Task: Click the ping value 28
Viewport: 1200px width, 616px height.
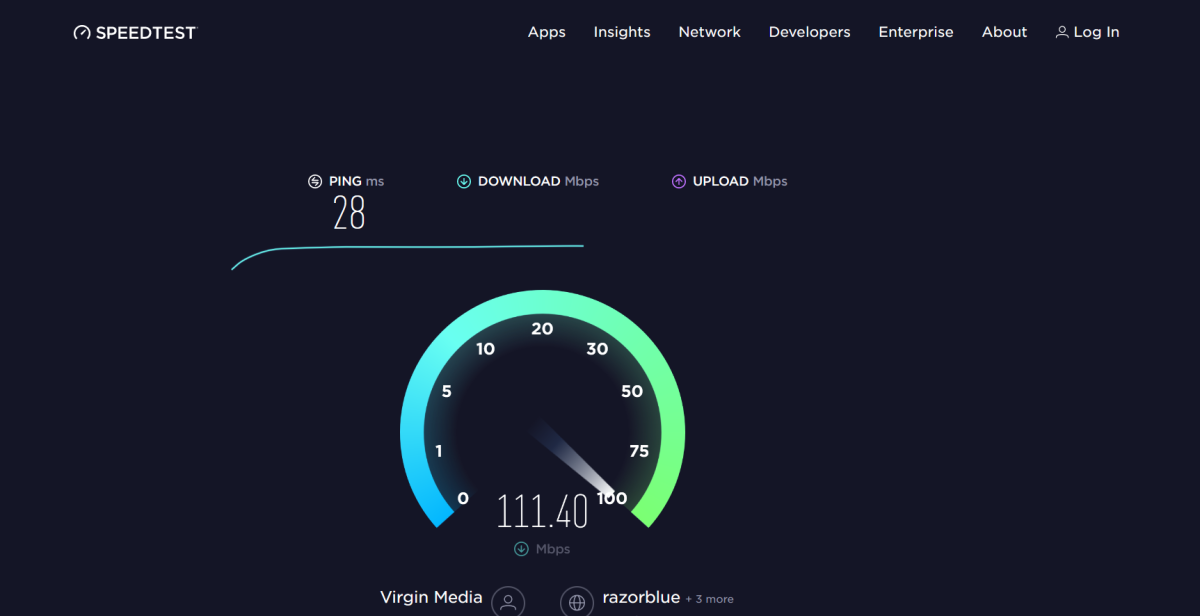Action: point(349,212)
